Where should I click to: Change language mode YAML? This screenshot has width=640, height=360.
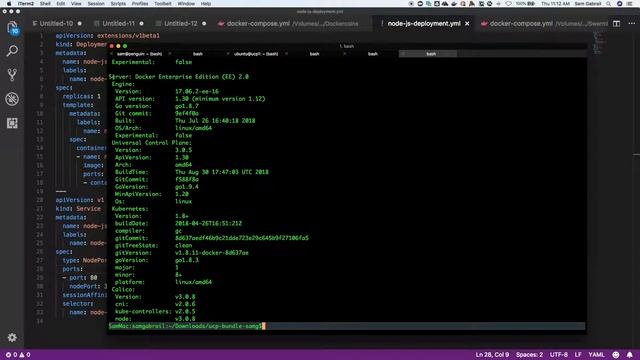click(x=596, y=355)
